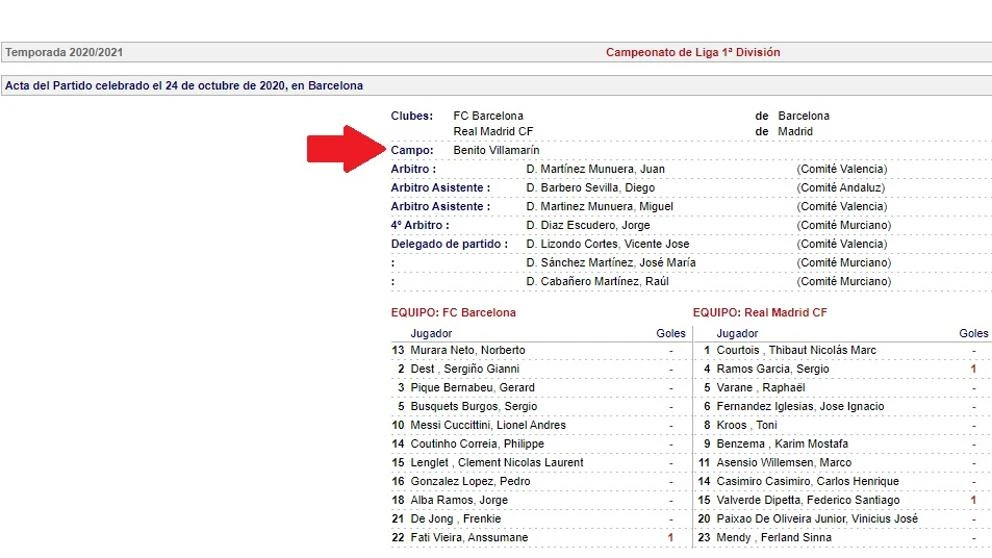Select Ramos Garcia, Sergio row
Image resolution: width=992 pixels, height=558 pixels.
coord(843,369)
